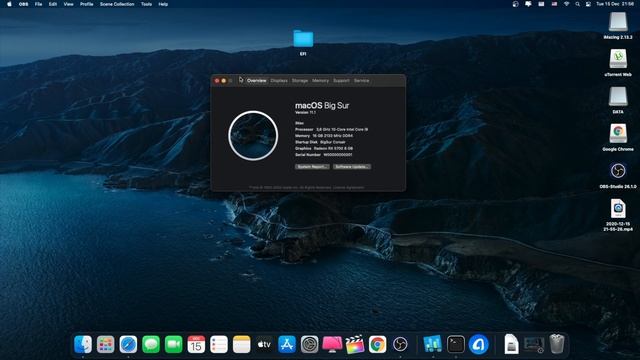
Task: Click the Software Update button
Action: coord(352,167)
